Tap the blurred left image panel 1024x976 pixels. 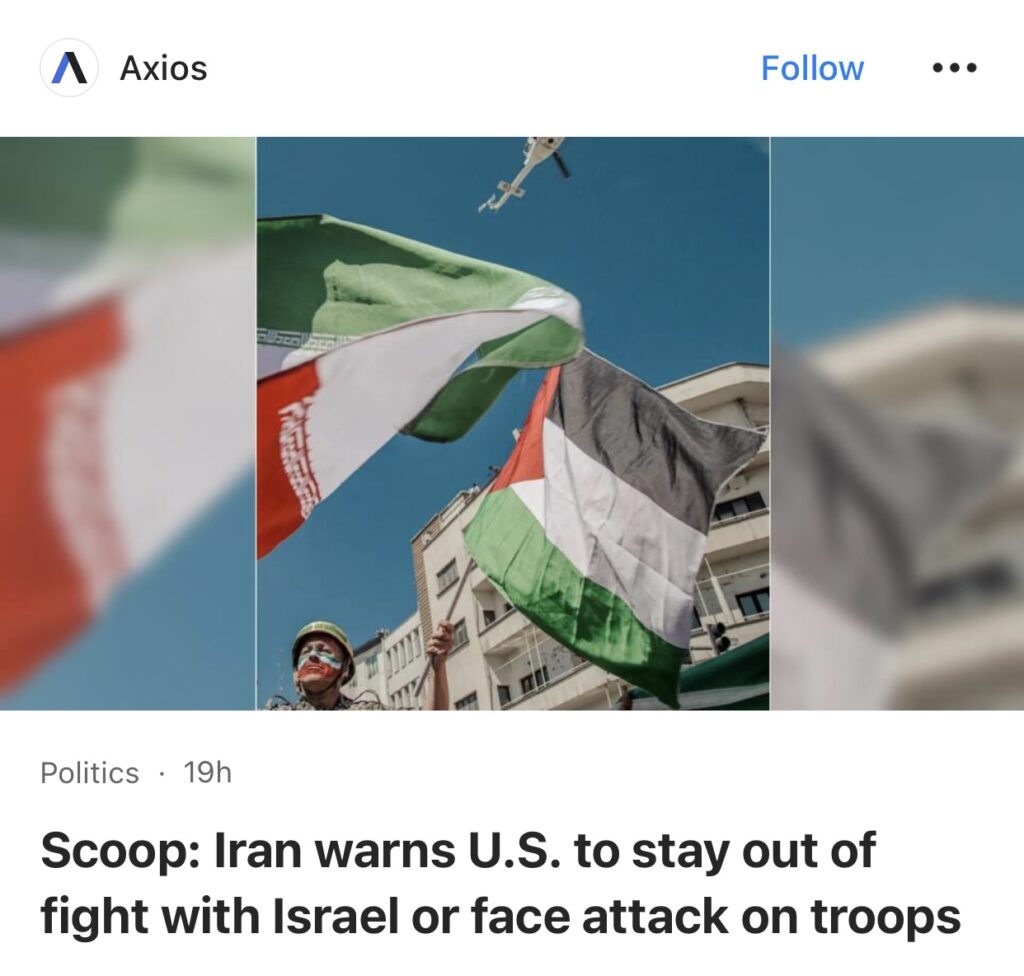click(128, 423)
